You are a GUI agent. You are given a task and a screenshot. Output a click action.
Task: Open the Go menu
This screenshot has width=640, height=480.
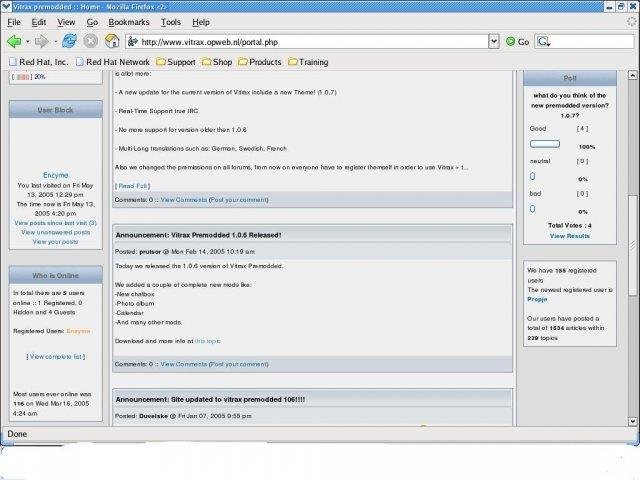(92, 22)
